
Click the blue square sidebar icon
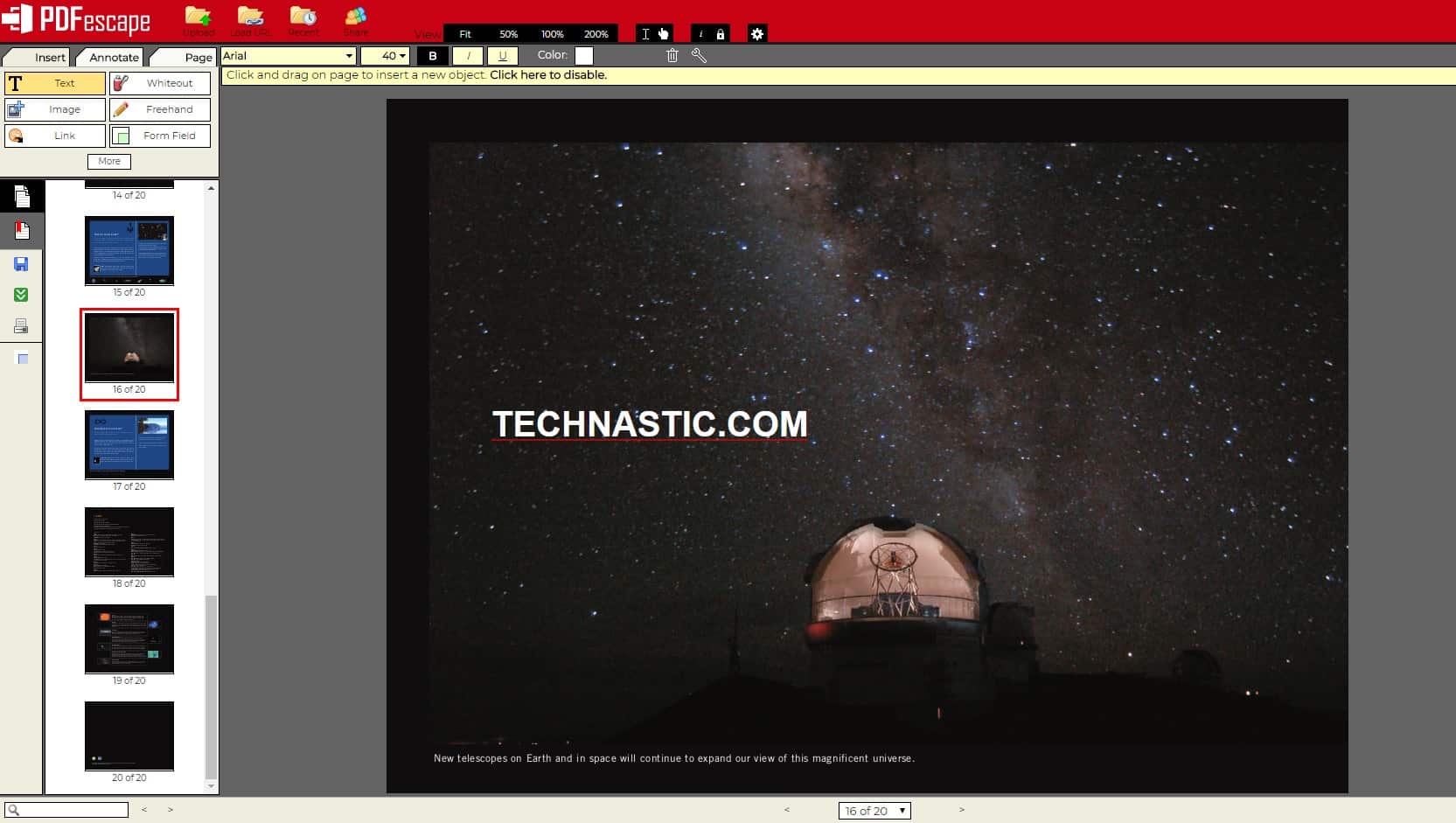(23, 359)
